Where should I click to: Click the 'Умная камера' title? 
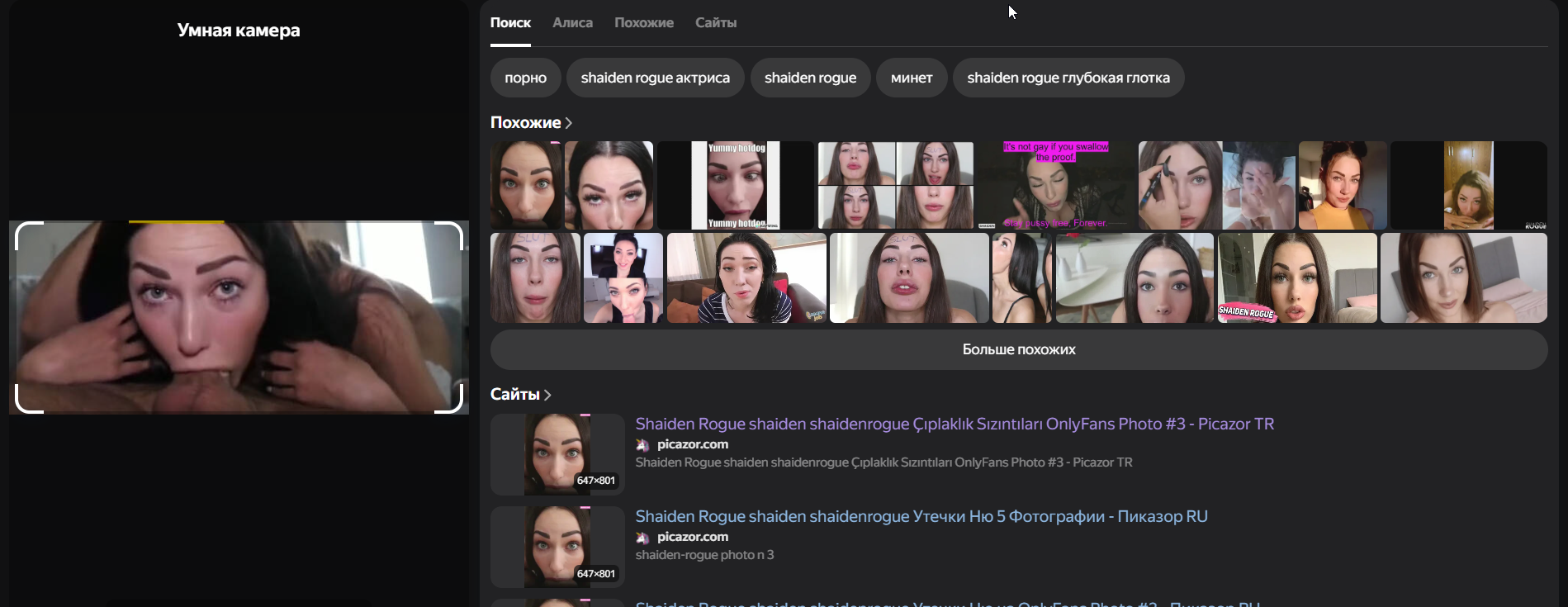pyautogui.click(x=239, y=31)
